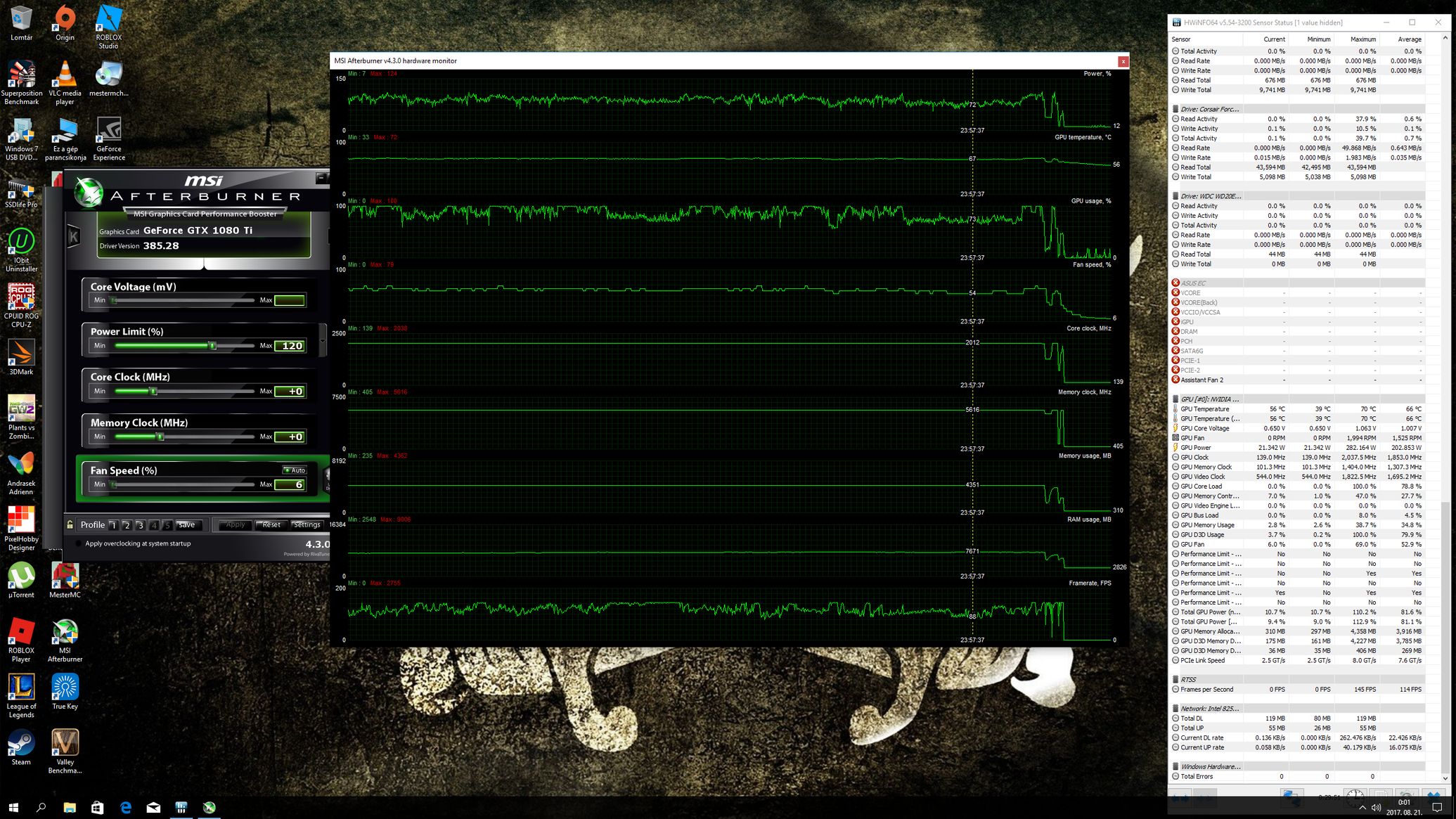Open the Lomtár recycle bin desktop icon
1456x819 pixels.
(x=21, y=23)
